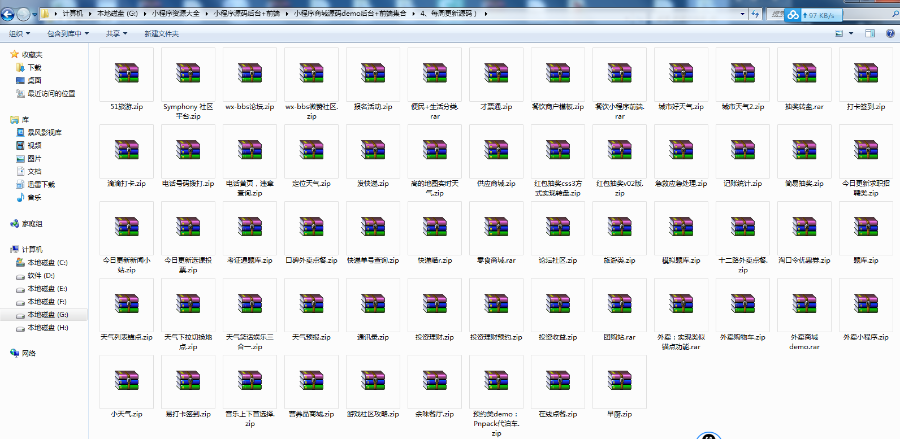Go back with the Back arrow button
900x439 pixels.
tap(9, 14)
